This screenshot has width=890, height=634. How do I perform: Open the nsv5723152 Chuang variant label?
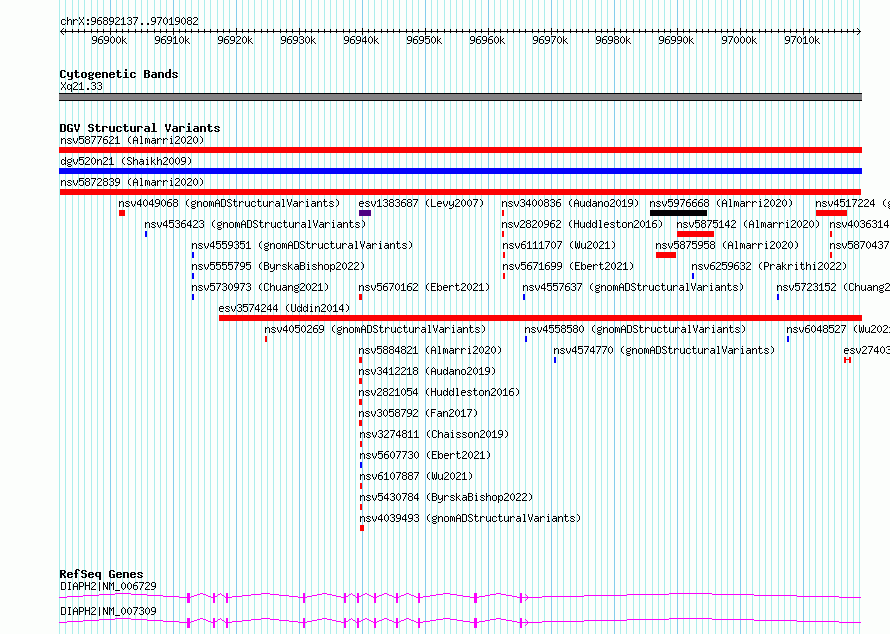click(x=833, y=287)
